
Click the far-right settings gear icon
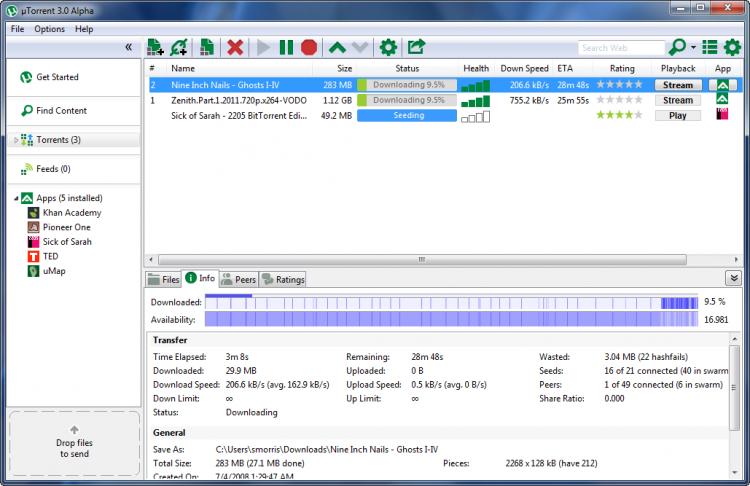[x=732, y=47]
